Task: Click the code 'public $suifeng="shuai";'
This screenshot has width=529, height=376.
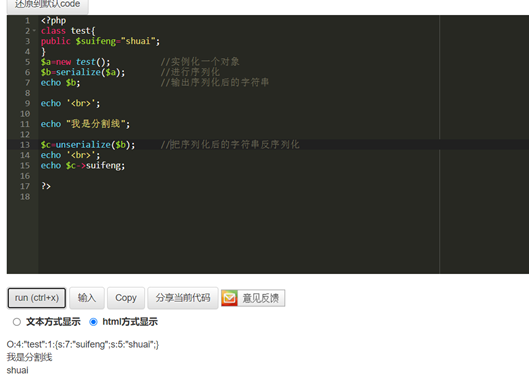Action: point(100,41)
